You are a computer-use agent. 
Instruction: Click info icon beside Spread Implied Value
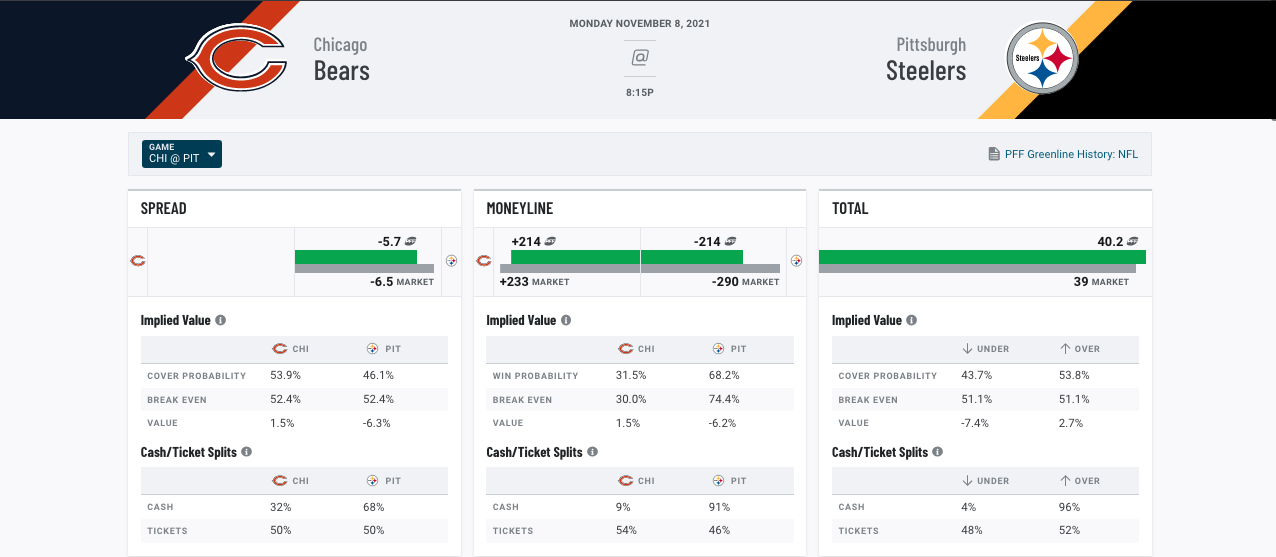(x=220, y=320)
